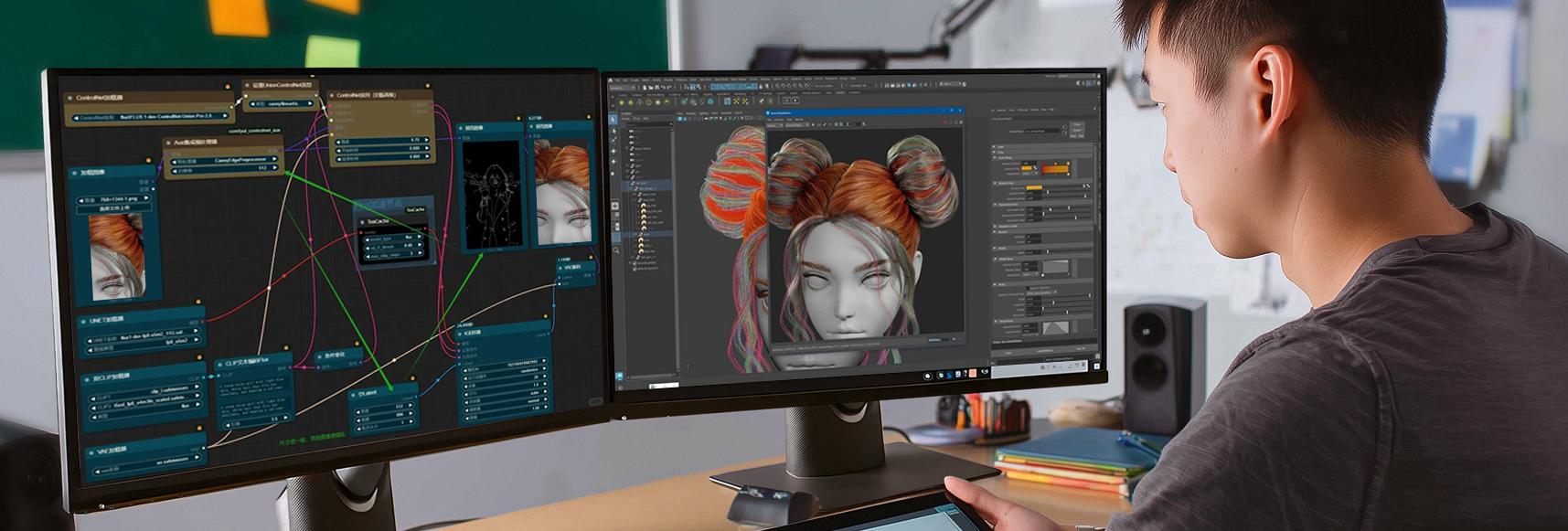
Task: Toggle collapse dot on the TeaCache node
Action: click(x=363, y=221)
